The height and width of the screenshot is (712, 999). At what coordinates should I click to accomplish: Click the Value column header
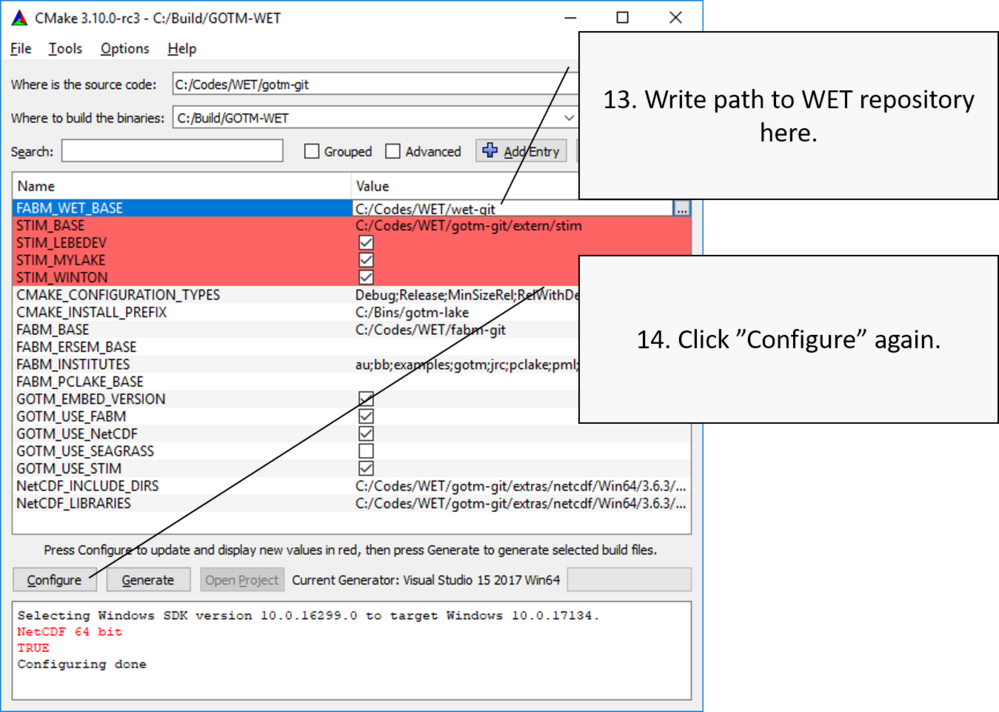coord(464,186)
